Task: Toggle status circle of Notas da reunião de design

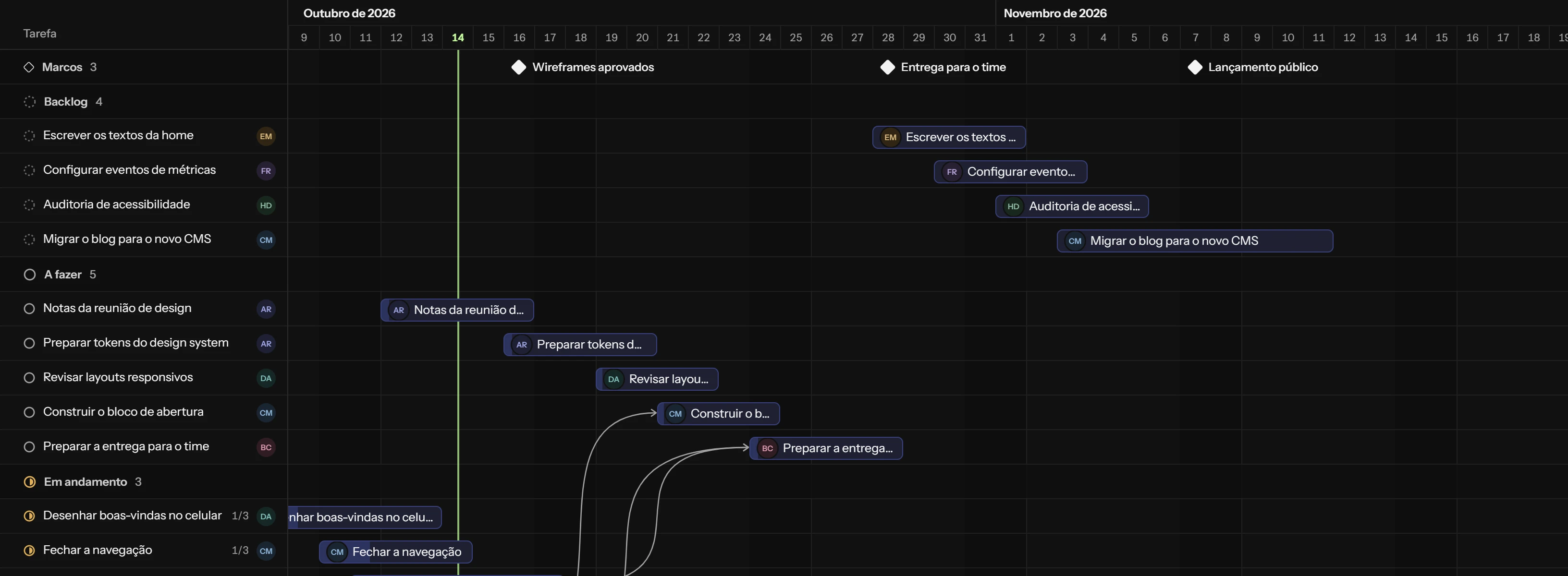Action: (29, 308)
